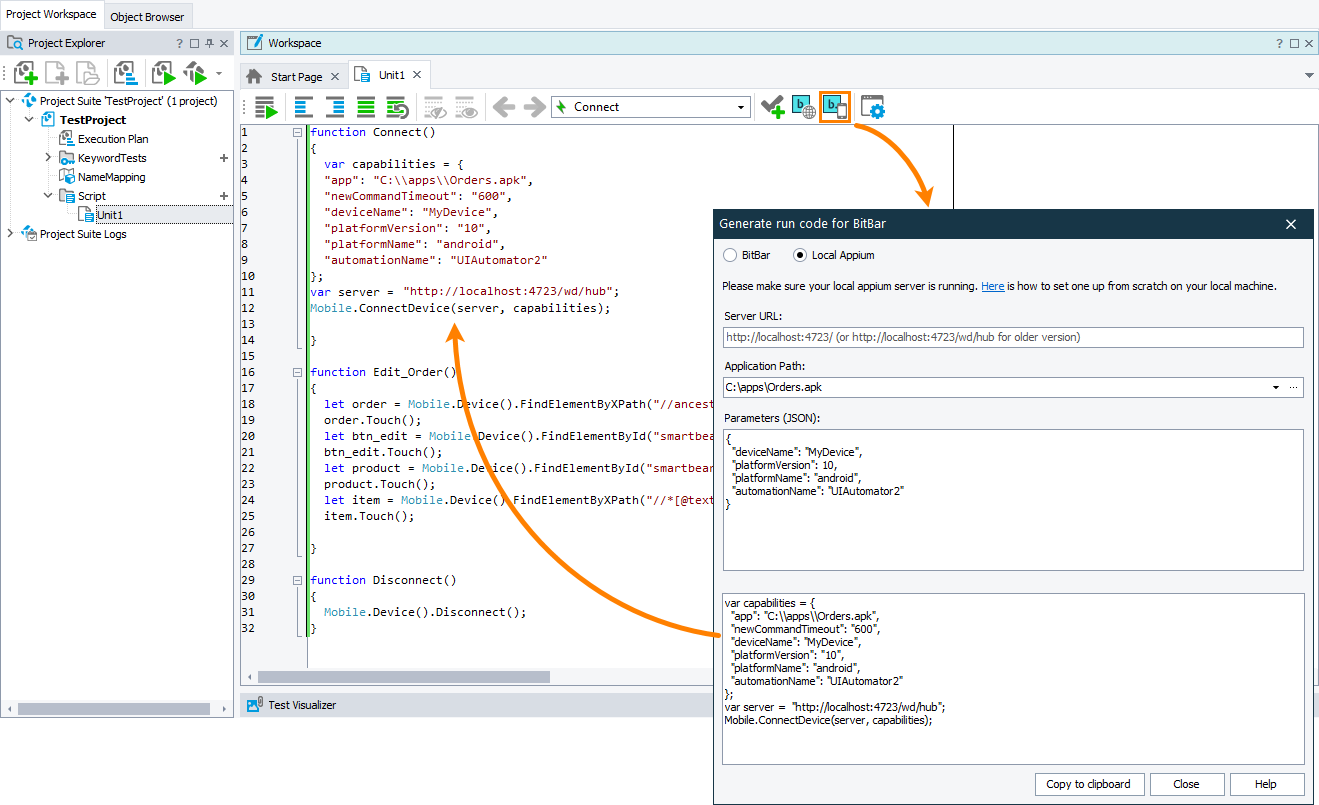Expand the KeywordTests tree node
Image resolution: width=1319 pixels, height=805 pixels.
(48, 158)
